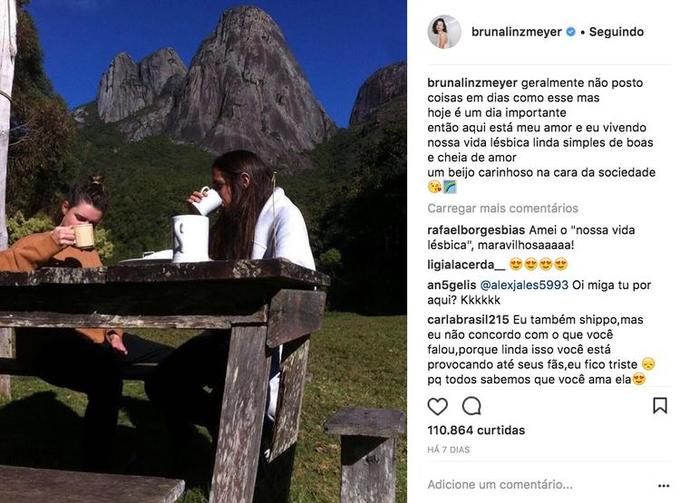Visit carlabrasil215 commenter profile
Viewport: 680px width, 503px height.
(468, 320)
